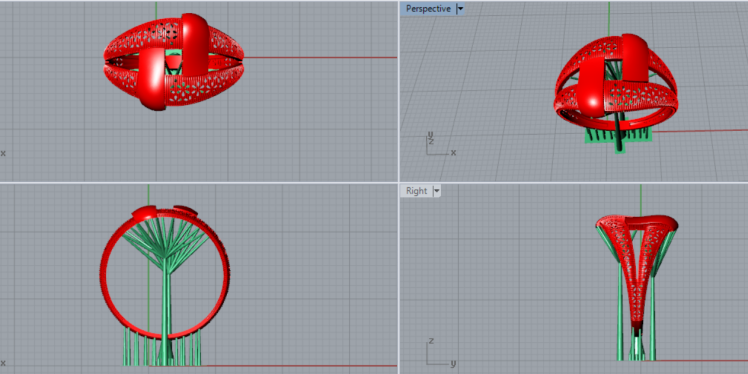Screen dimensions: 748x374
Task: Open the Perspective viewport dropdown arrow
Action: point(460,9)
